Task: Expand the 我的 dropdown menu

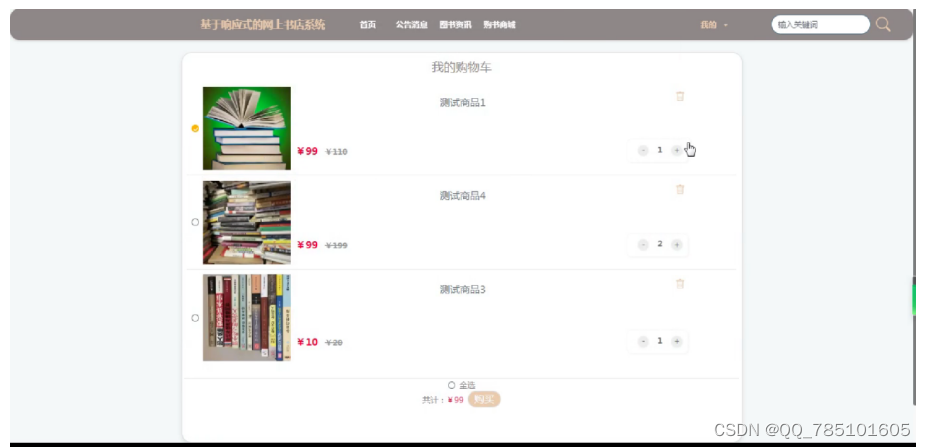Action: pos(714,25)
